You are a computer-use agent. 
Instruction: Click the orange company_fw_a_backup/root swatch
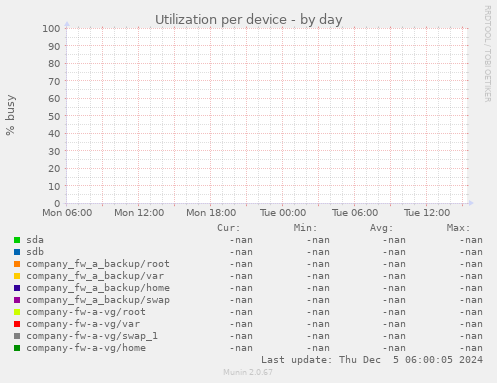(x=17, y=264)
